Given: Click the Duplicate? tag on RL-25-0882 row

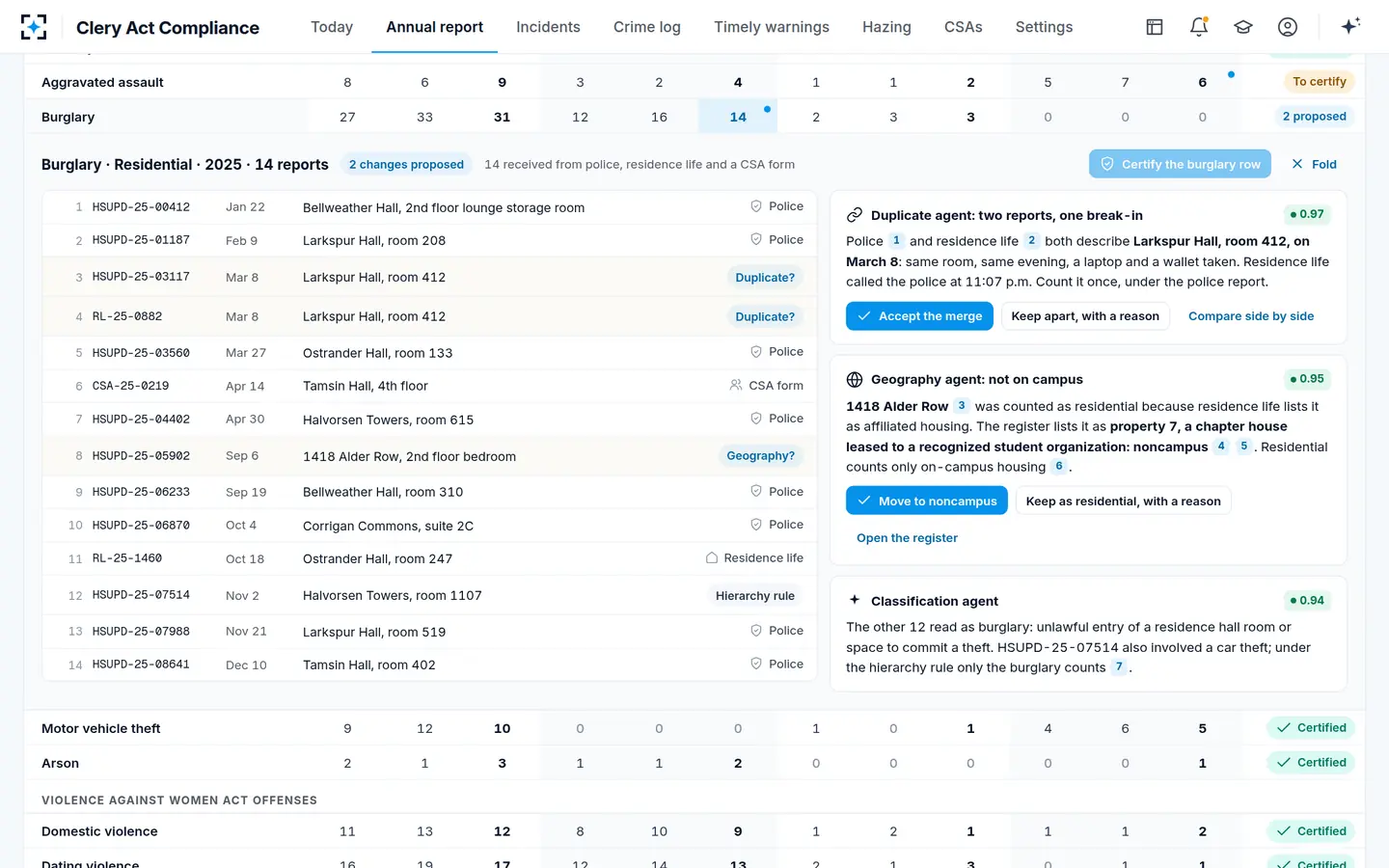Looking at the screenshot, I should coord(765,316).
